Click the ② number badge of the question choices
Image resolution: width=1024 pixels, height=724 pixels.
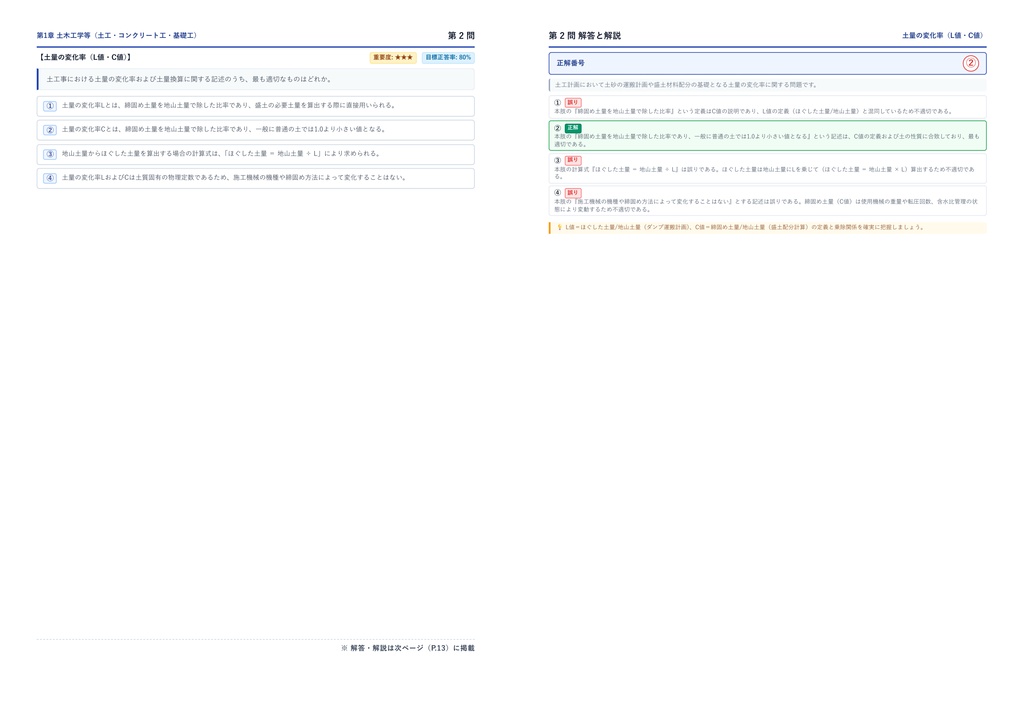[50, 130]
